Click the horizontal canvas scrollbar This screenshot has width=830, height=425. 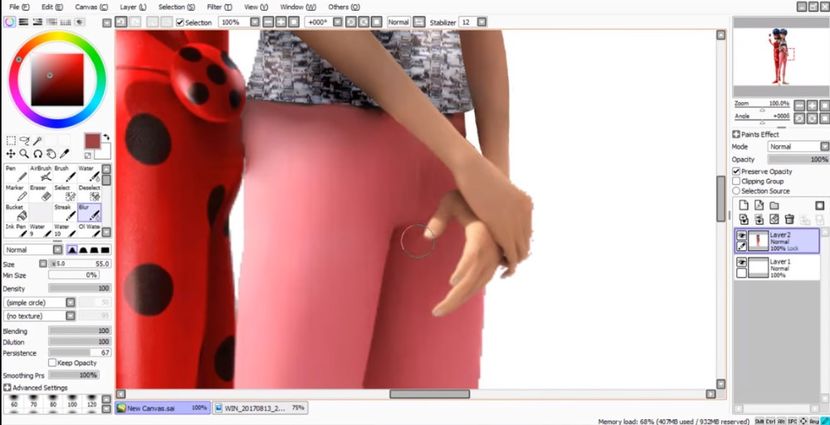(x=430, y=394)
